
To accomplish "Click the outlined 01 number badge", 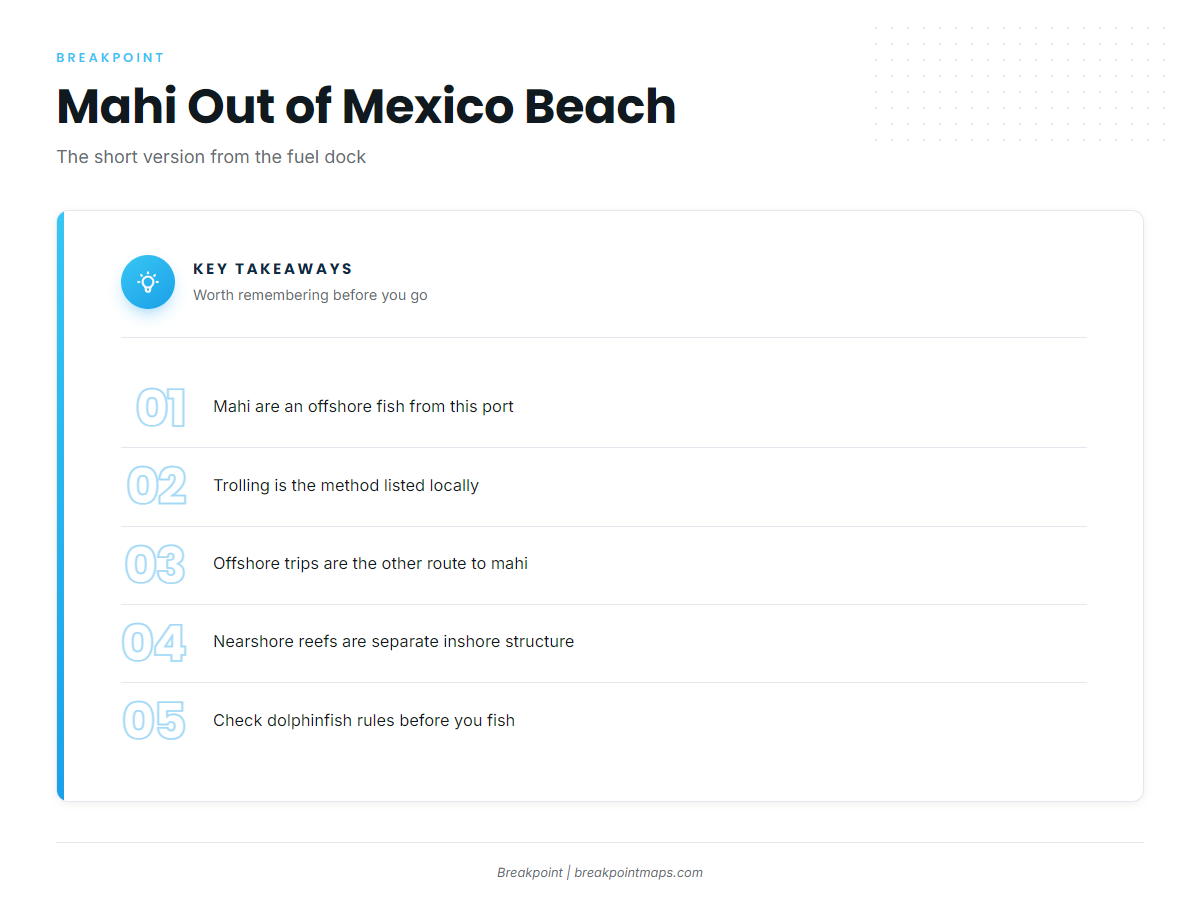I will click(x=161, y=408).
